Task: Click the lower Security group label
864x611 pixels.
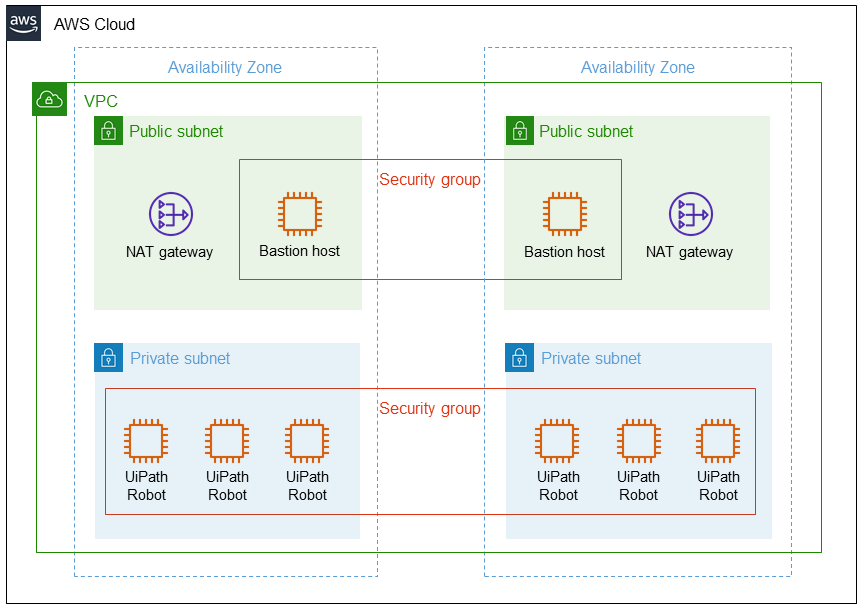Action: coord(430,408)
